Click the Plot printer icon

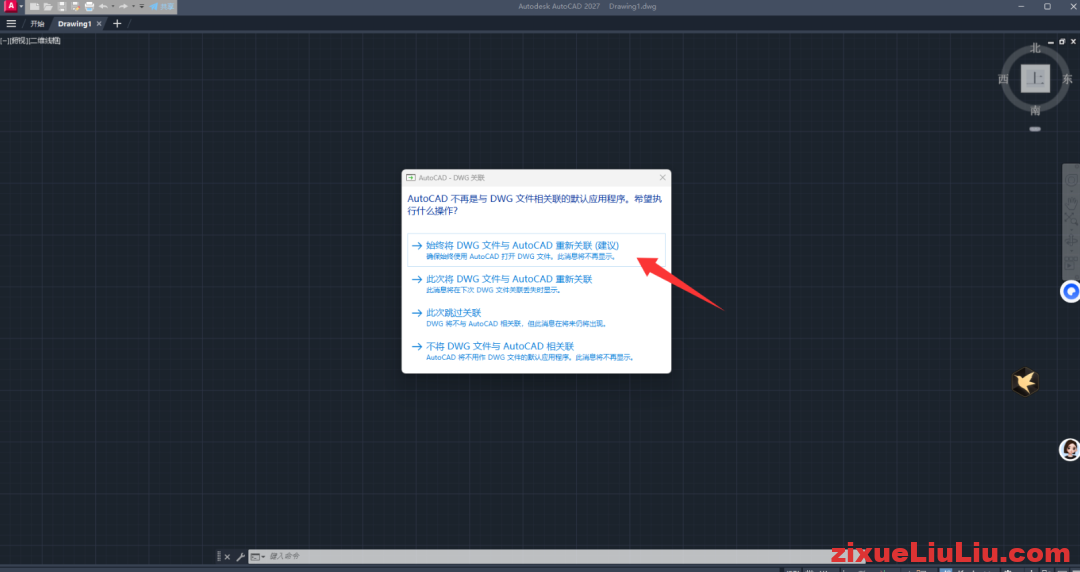pyautogui.click(x=90, y=6)
